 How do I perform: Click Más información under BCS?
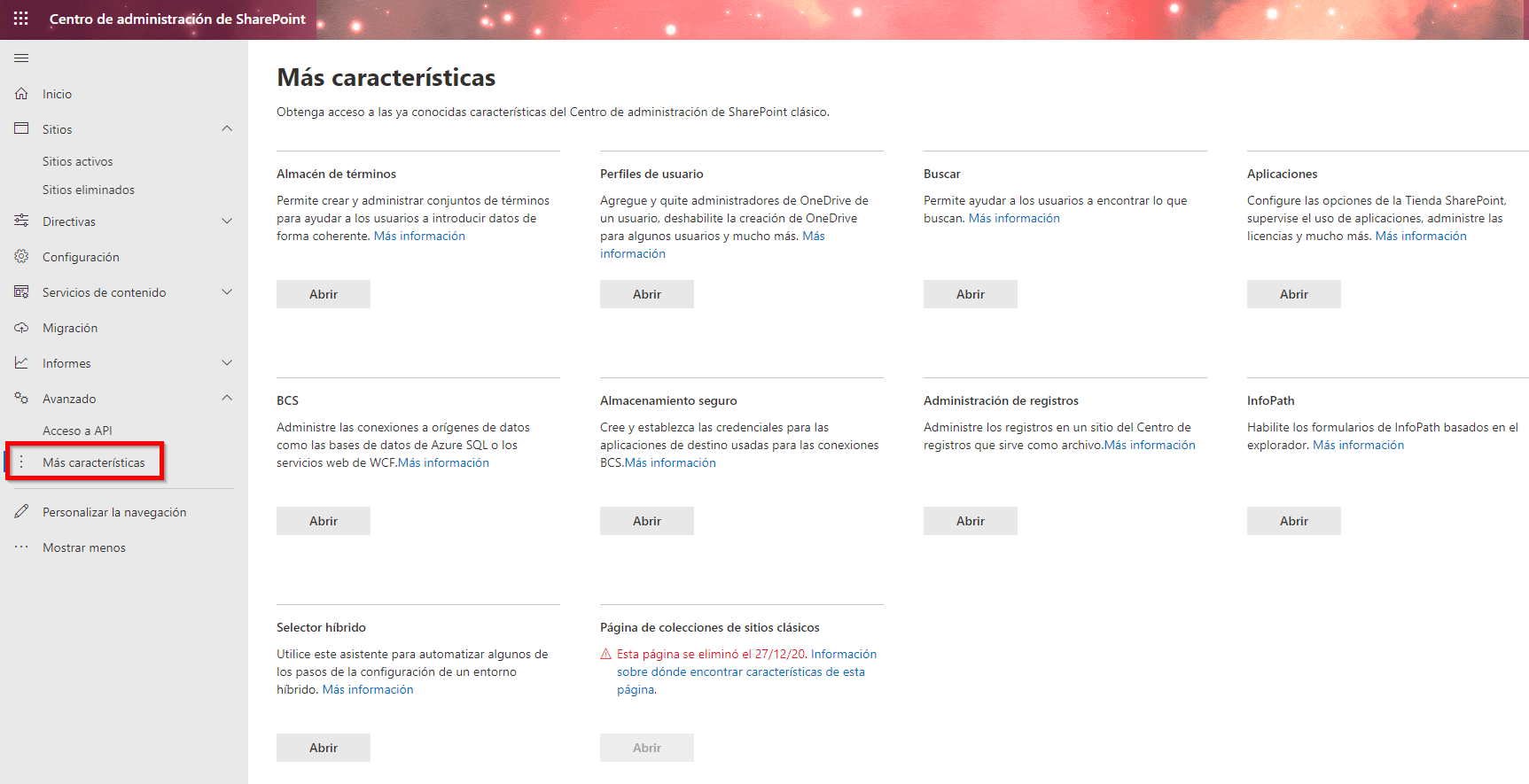443,462
